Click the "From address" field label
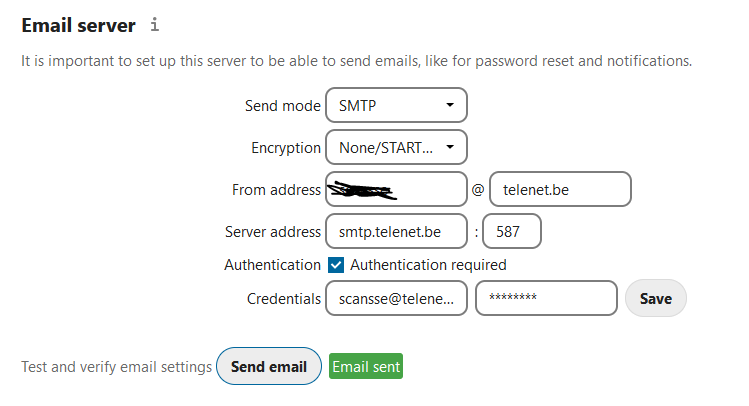 [276, 189]
